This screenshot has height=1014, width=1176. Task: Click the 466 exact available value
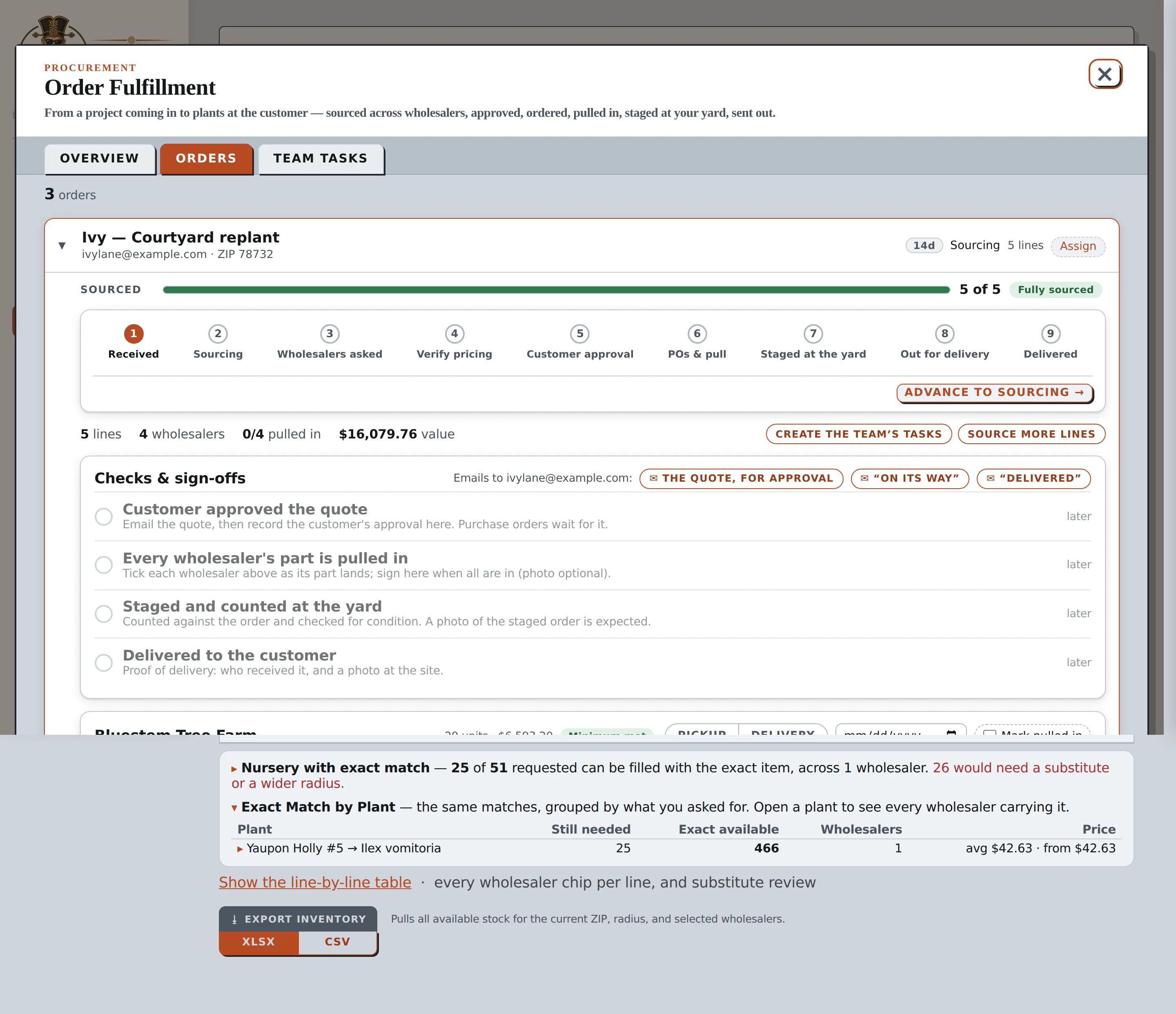766,848
